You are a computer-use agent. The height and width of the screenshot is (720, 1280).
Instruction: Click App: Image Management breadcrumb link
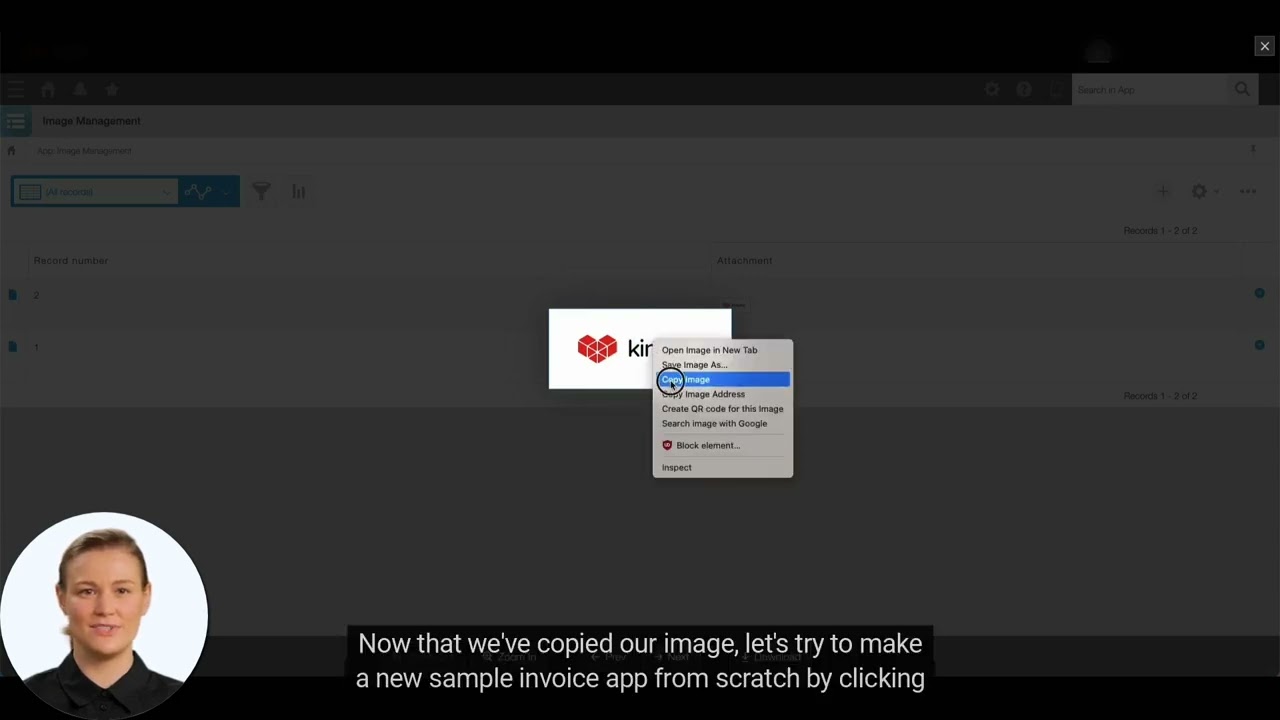(84, 151)
